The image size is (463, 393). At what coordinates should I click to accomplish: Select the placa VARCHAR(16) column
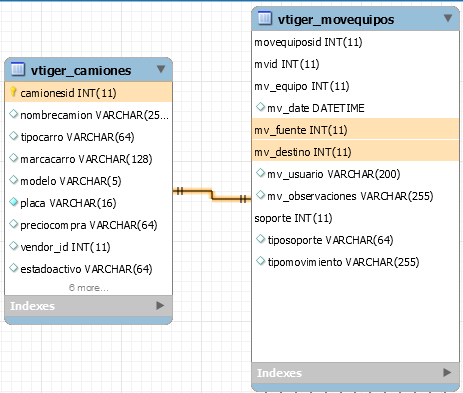[89, 203]
